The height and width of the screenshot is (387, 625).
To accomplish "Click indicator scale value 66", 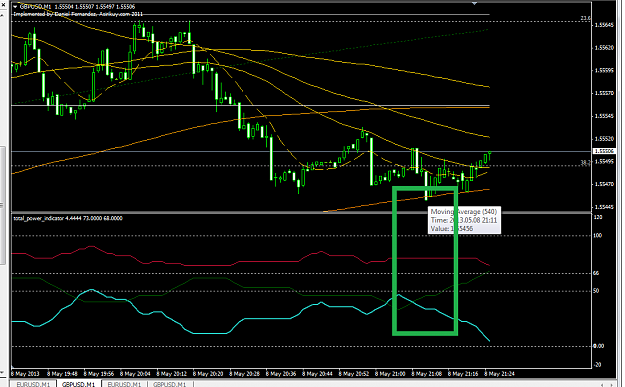I will click(x=596, y=273).
